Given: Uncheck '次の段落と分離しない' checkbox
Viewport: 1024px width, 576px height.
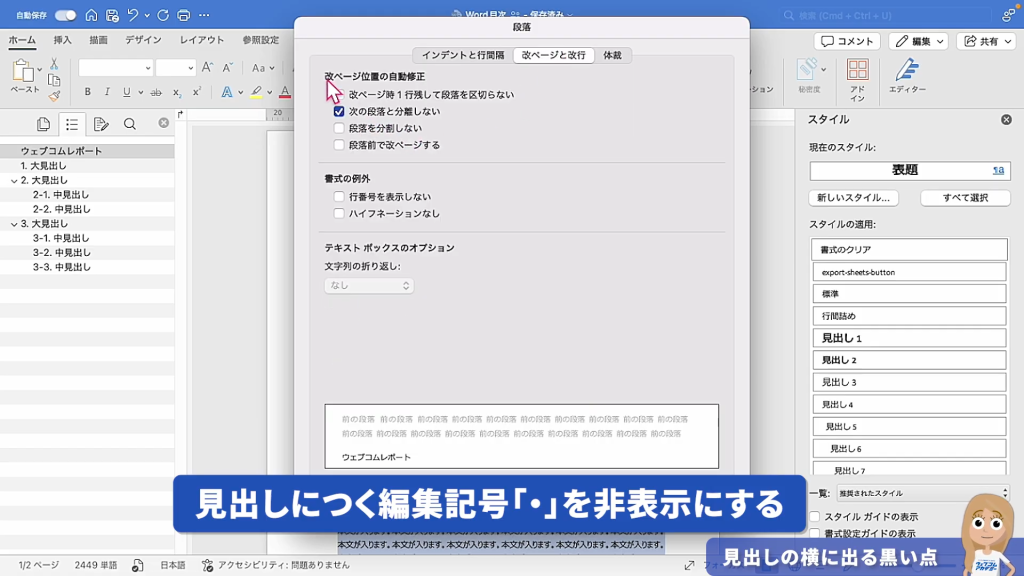Looking at the screenshot, I should (340, 112).
